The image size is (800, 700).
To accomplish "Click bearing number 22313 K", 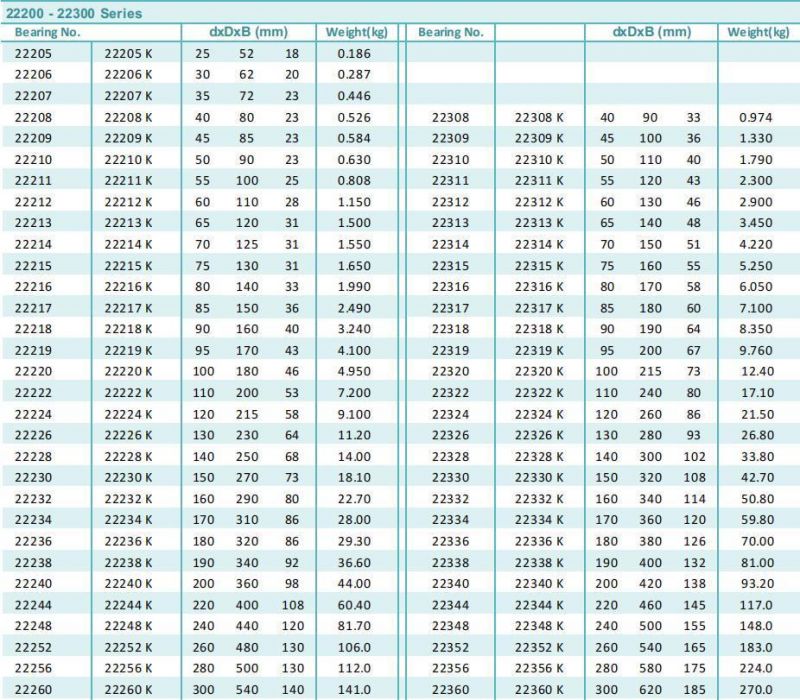I will pyautogui.click(x=539, y=223).
